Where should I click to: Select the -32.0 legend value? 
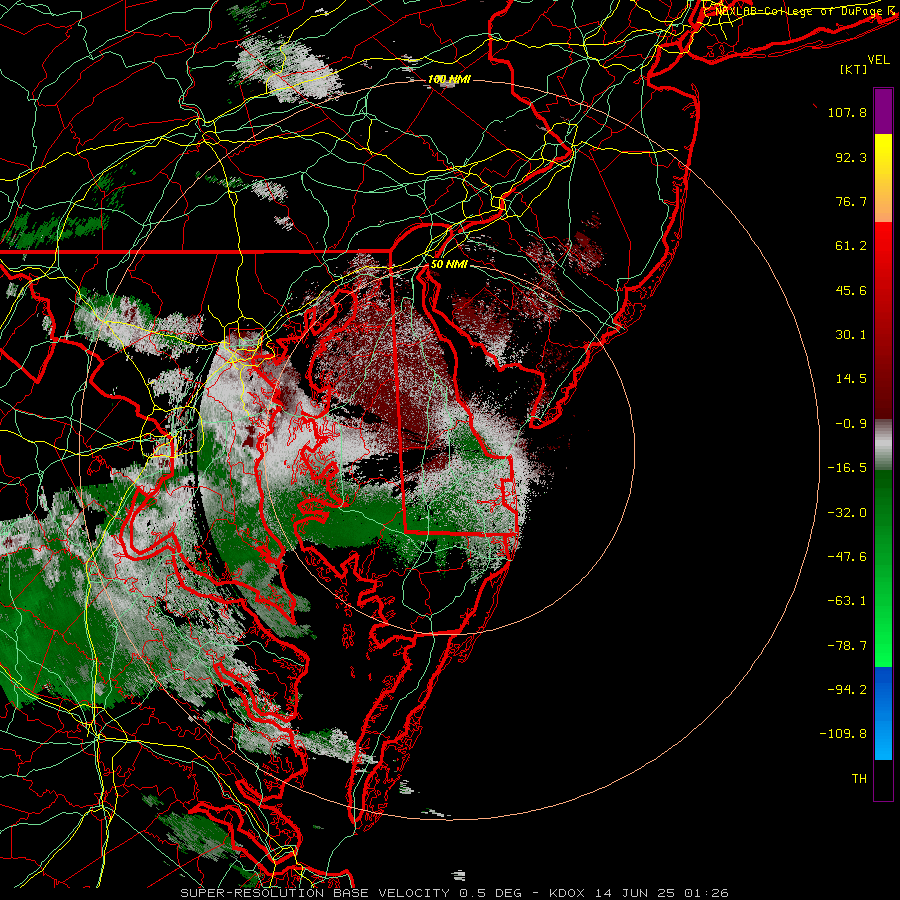847,513
